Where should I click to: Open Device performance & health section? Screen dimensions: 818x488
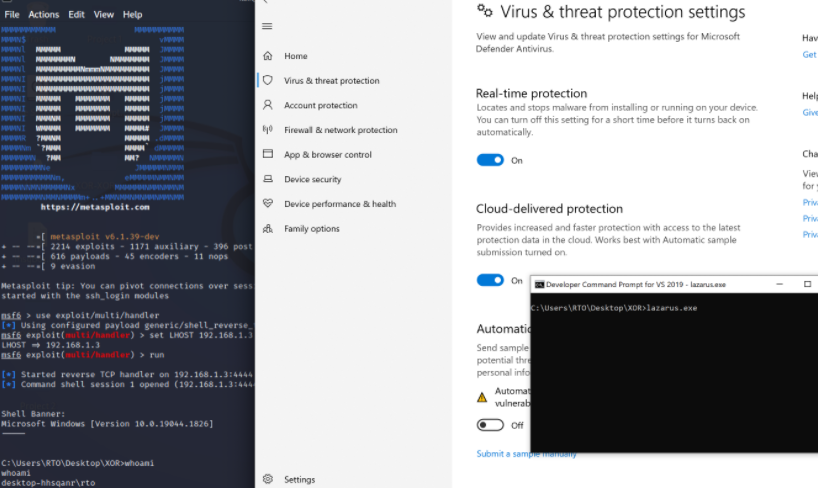[340, 204]
